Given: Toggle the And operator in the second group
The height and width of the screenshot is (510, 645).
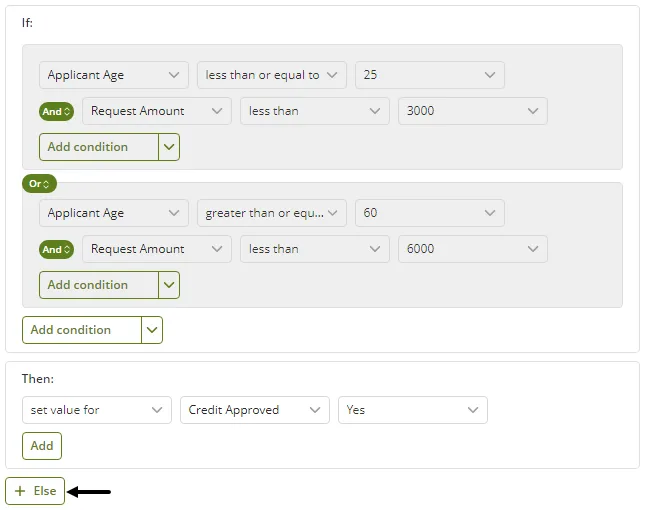Looking at the screenshot, I should click(56, 250).
